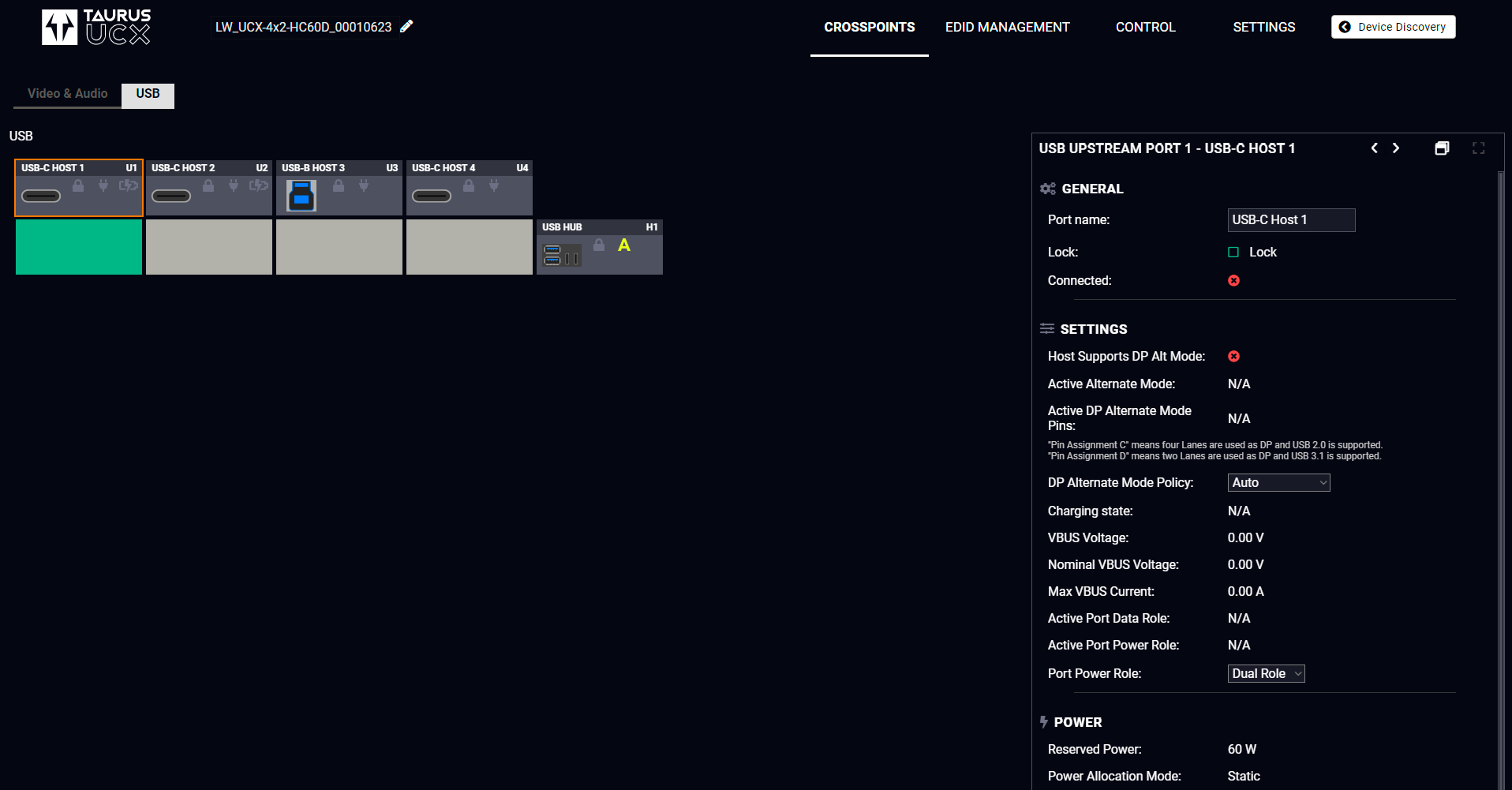Image resolution: width=1512 pixels, height=790 pixels.
Task: Click the plug icon on USB-B Host 3
Action: point(364,185)
